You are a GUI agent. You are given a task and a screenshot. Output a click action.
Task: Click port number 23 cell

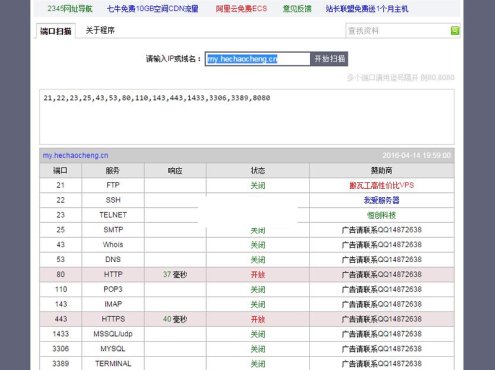point(60,215)
